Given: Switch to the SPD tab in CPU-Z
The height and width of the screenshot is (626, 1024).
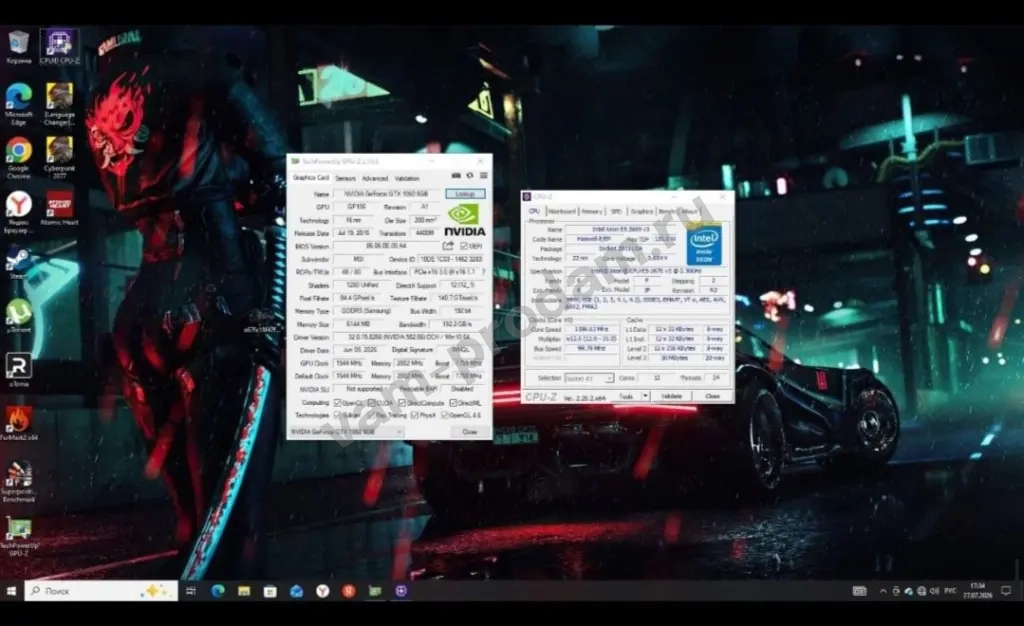Looking at the screenshot, I should pyautogui.click(x=616, y=211).
